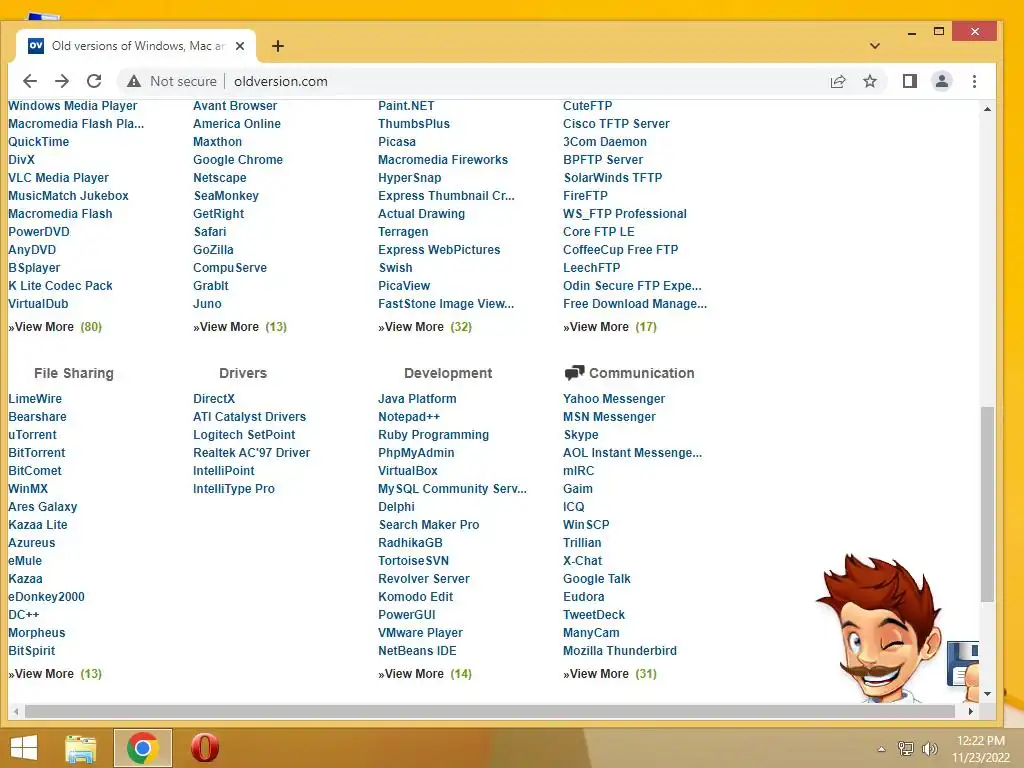
Task: View More browsers (13) link
Action: (240, 327)
